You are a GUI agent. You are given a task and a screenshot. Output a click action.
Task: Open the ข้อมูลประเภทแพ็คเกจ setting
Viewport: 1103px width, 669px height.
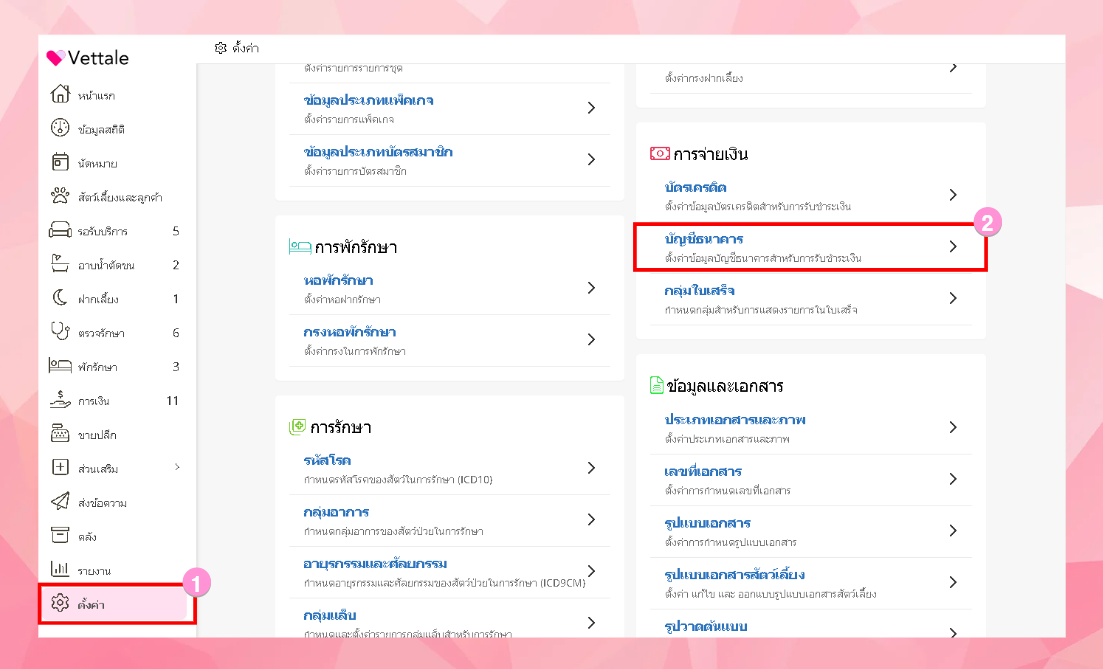click(x=368, y=101)
